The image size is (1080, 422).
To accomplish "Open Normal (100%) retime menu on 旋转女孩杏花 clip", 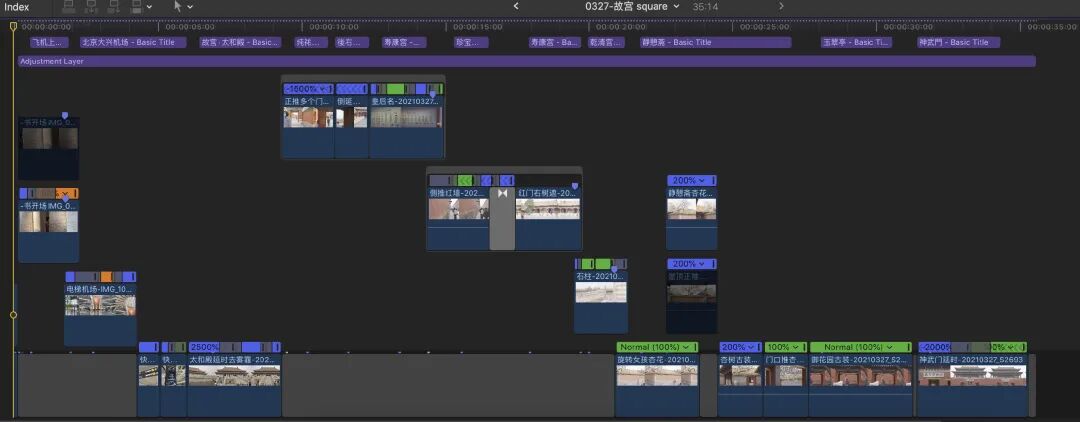I will 657,347.
